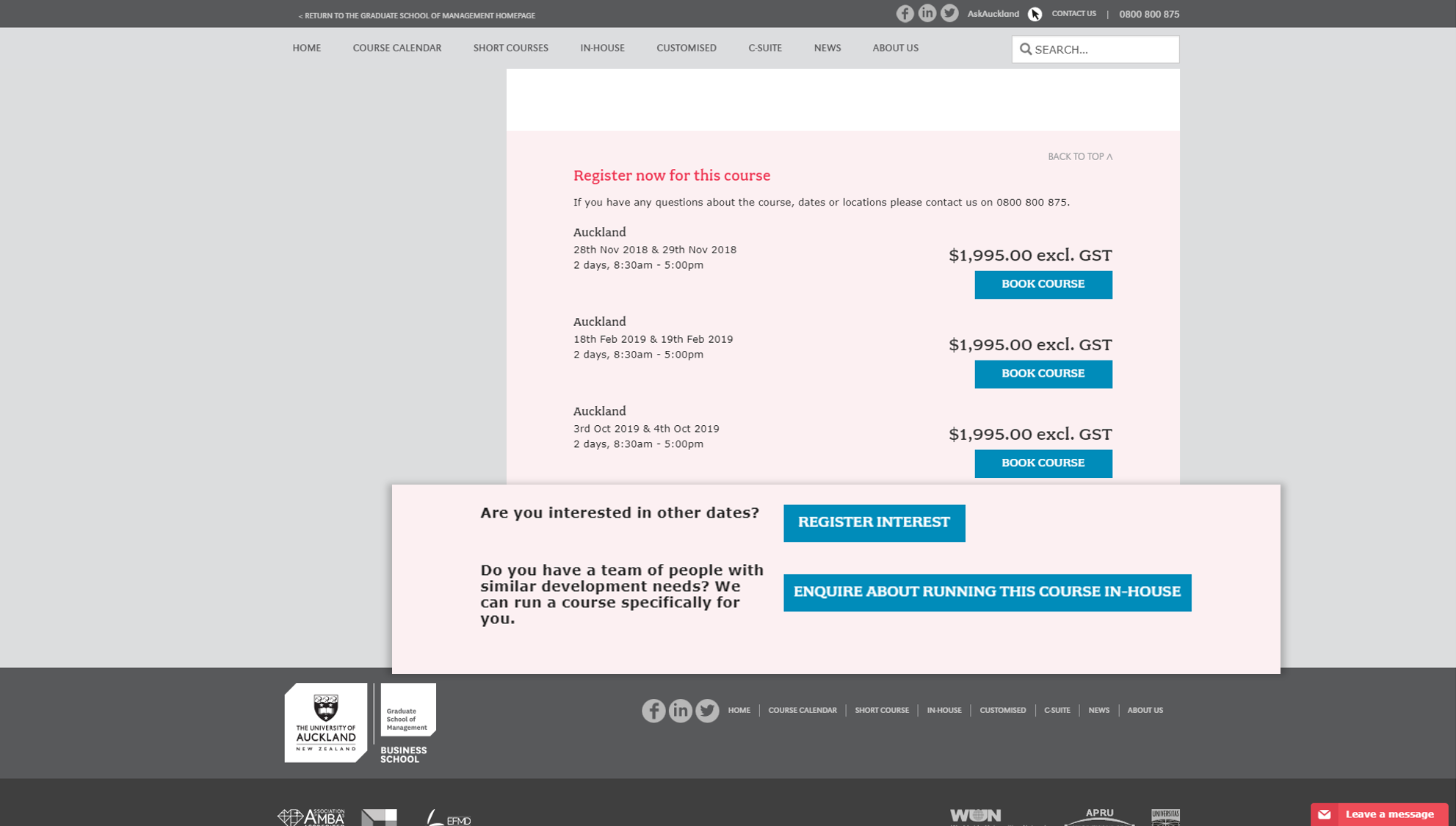Book the 28th Nov 2018 Auckland course
This screenshot has width=1456, height=826.
click(1043, 284)
